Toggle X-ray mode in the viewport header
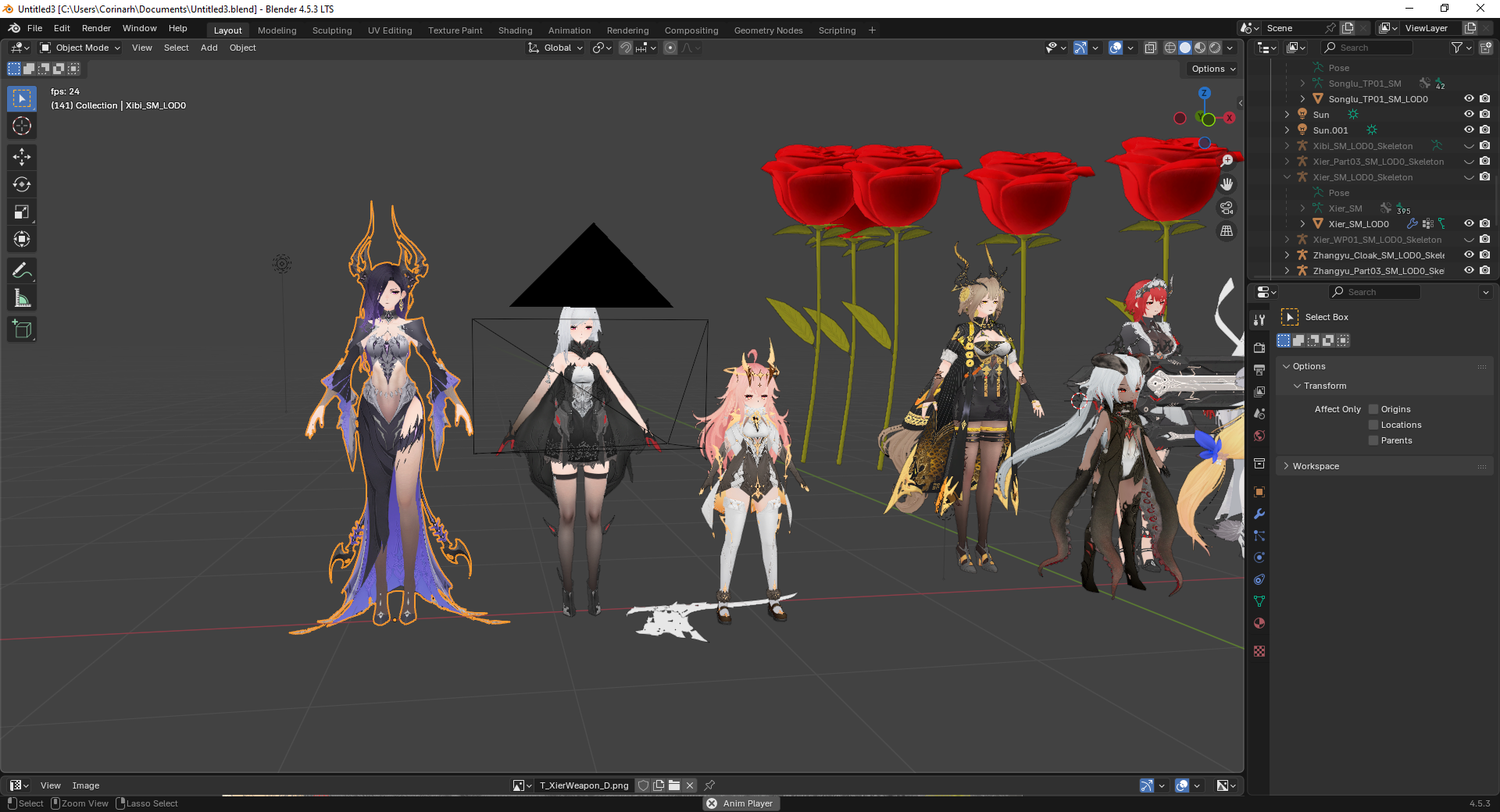Screen dimensions: 1500x812 (x=1150, y=48)
